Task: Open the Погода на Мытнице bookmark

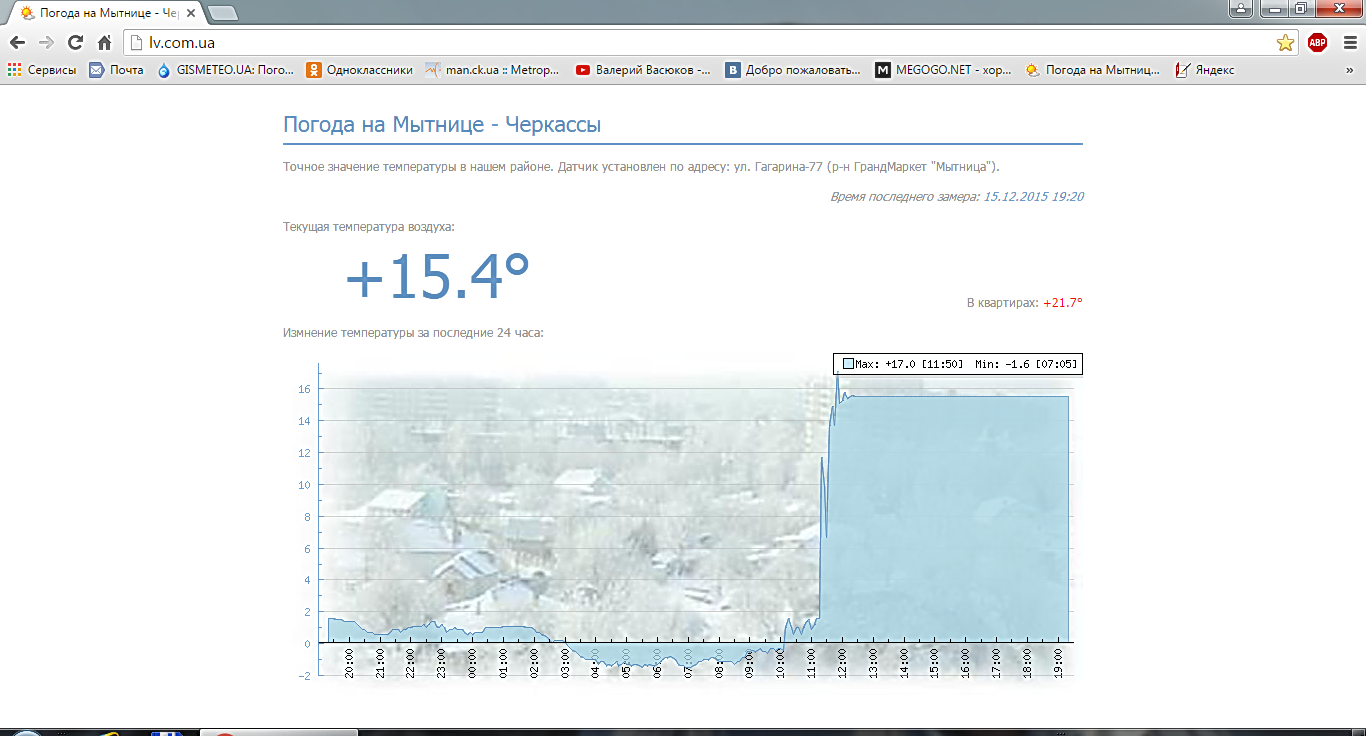Action: (x=1094, y=70)
